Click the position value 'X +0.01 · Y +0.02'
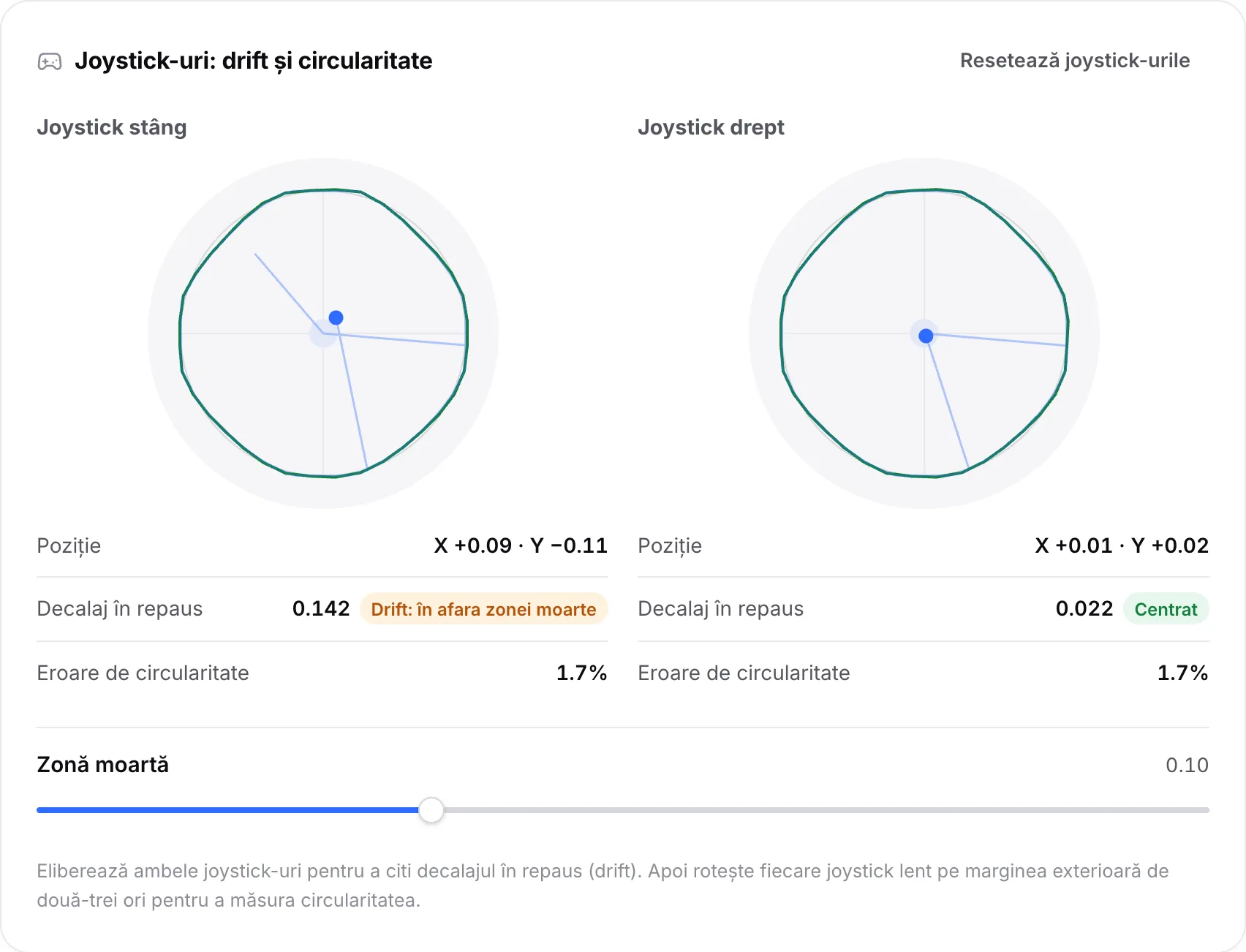The image size is (1246, 952). point(1122,545)
